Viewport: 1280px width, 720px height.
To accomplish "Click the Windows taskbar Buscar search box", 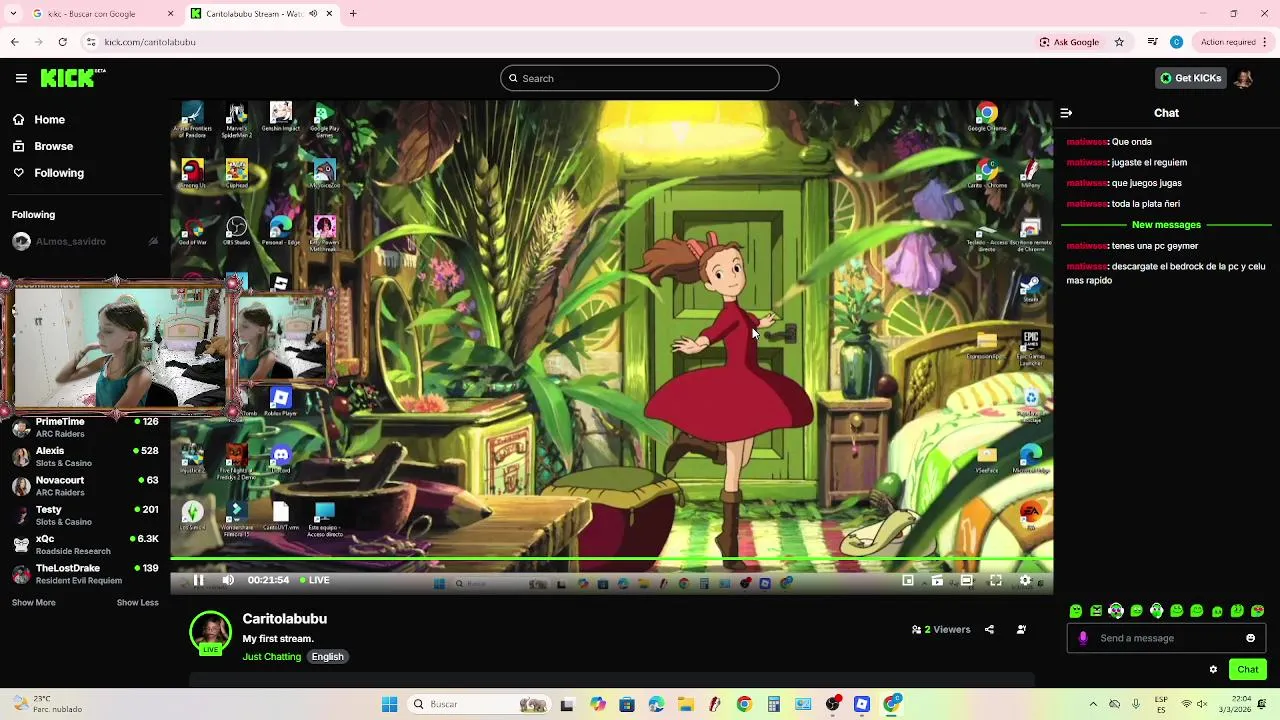I will [478, 704].
